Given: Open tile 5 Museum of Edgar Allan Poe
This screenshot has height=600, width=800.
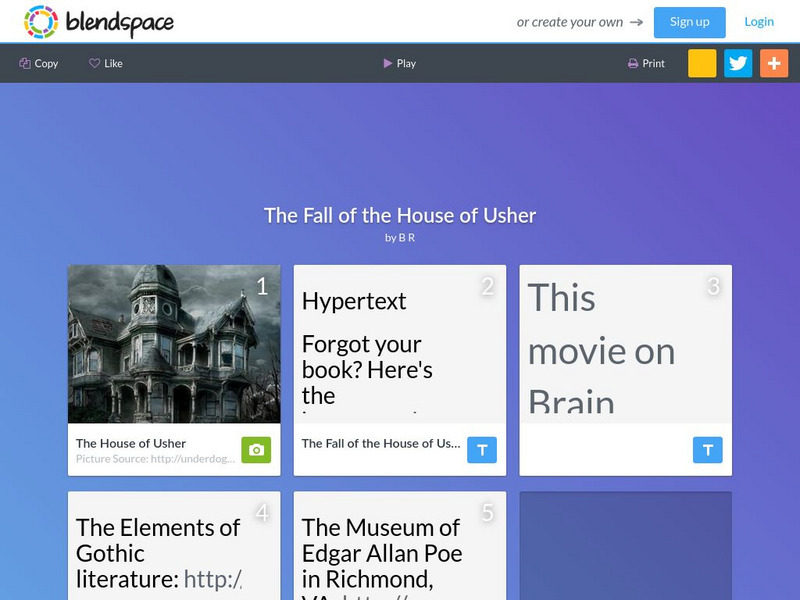Looking at the screenshot, I should click(400, 545).
